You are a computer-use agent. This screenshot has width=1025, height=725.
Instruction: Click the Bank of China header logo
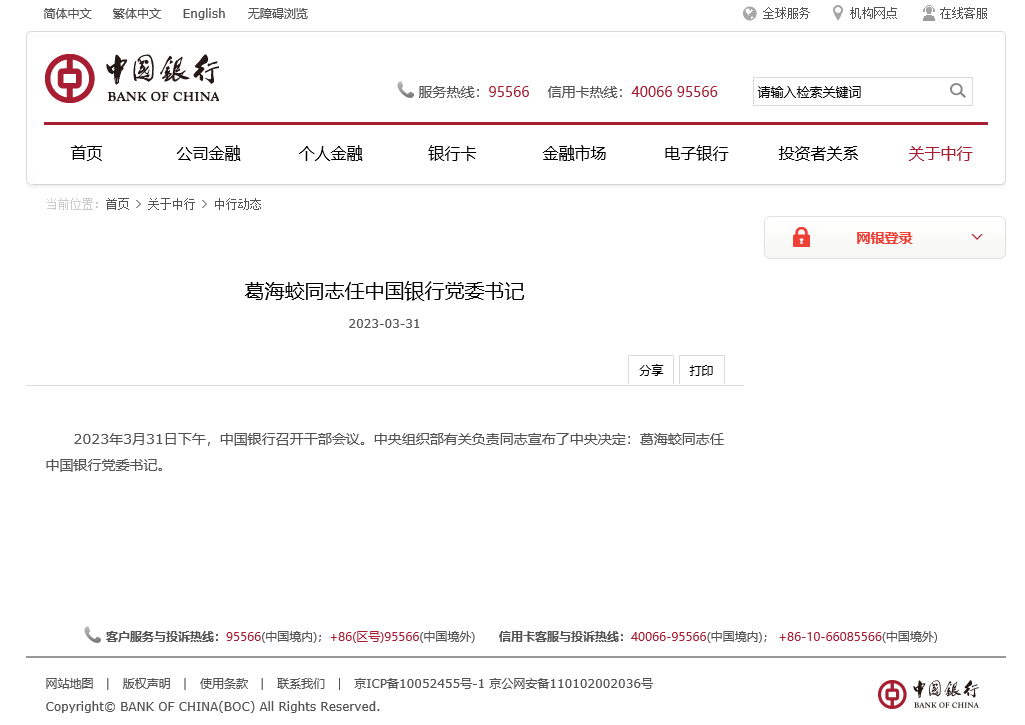(132, 78)
